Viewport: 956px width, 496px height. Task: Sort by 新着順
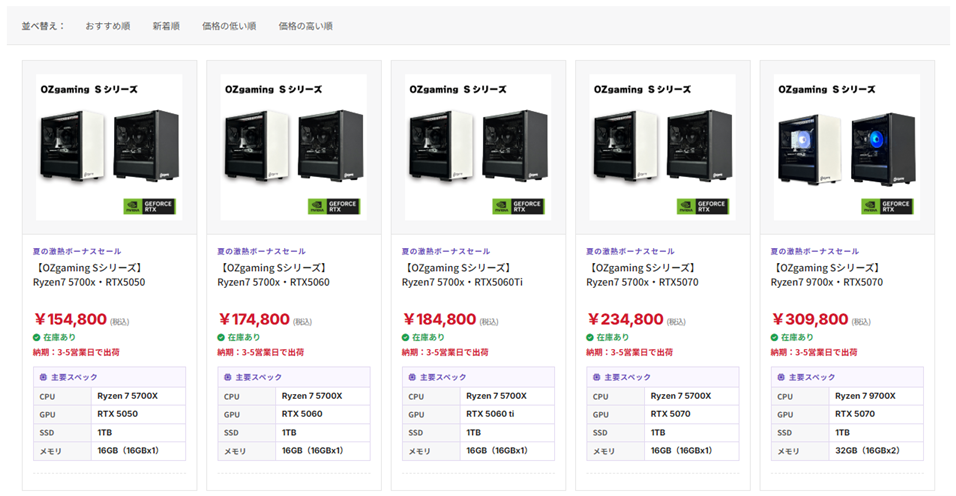[x=166, y=26]
